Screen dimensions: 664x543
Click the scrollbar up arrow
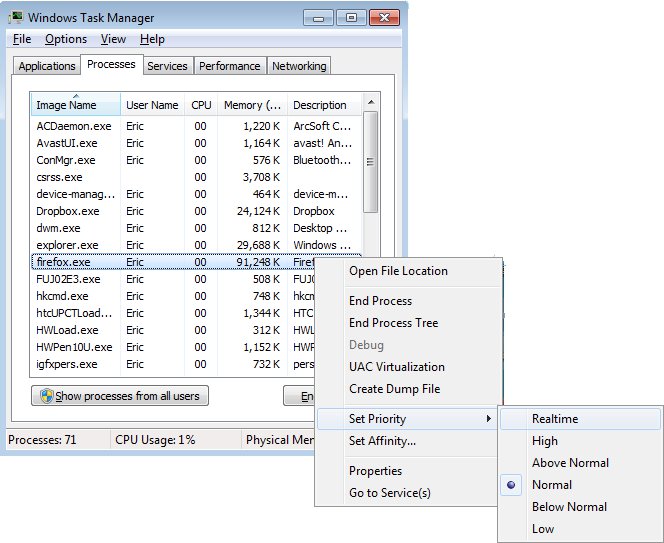pyautogui.click(x=371, y=103)
